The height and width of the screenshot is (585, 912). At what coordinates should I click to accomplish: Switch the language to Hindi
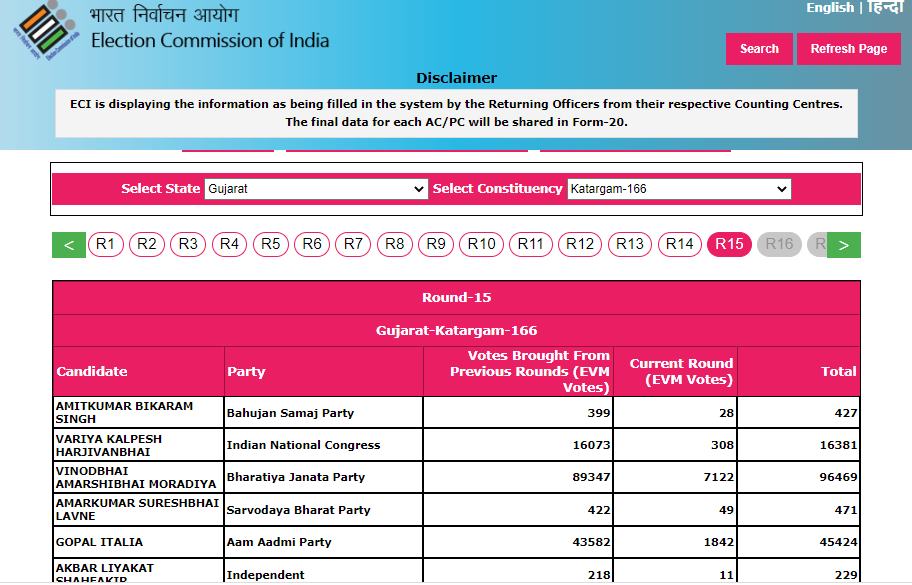coord(885,8)
